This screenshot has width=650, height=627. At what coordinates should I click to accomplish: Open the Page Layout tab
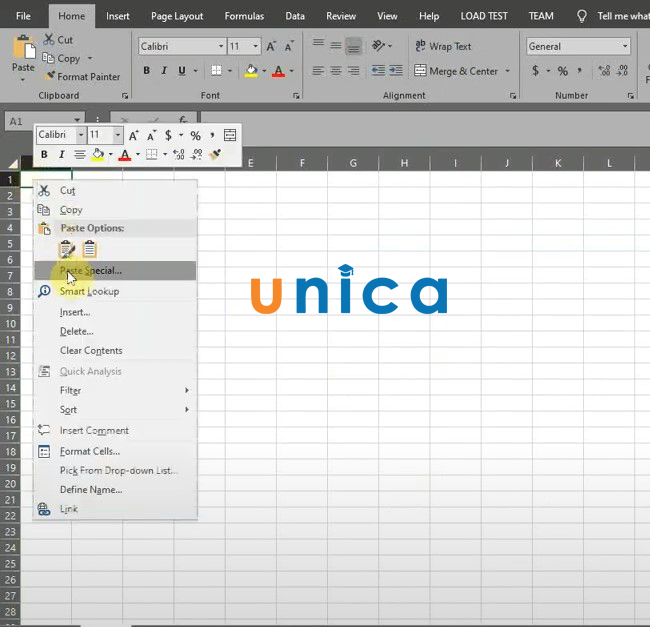(x=177, y=16)
